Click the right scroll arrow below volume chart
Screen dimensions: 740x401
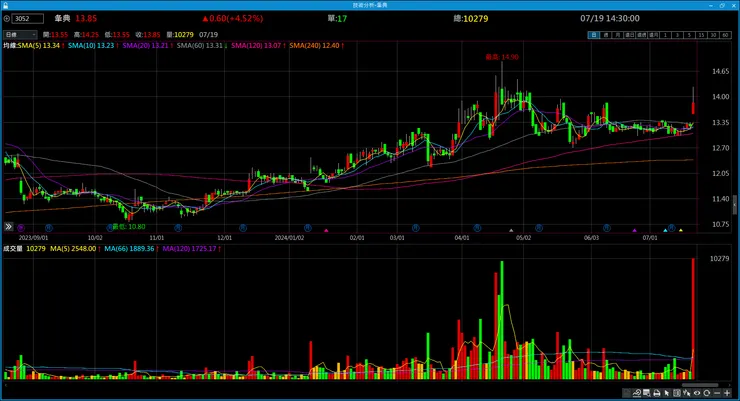pyautogui.click(x=732, y=385)
